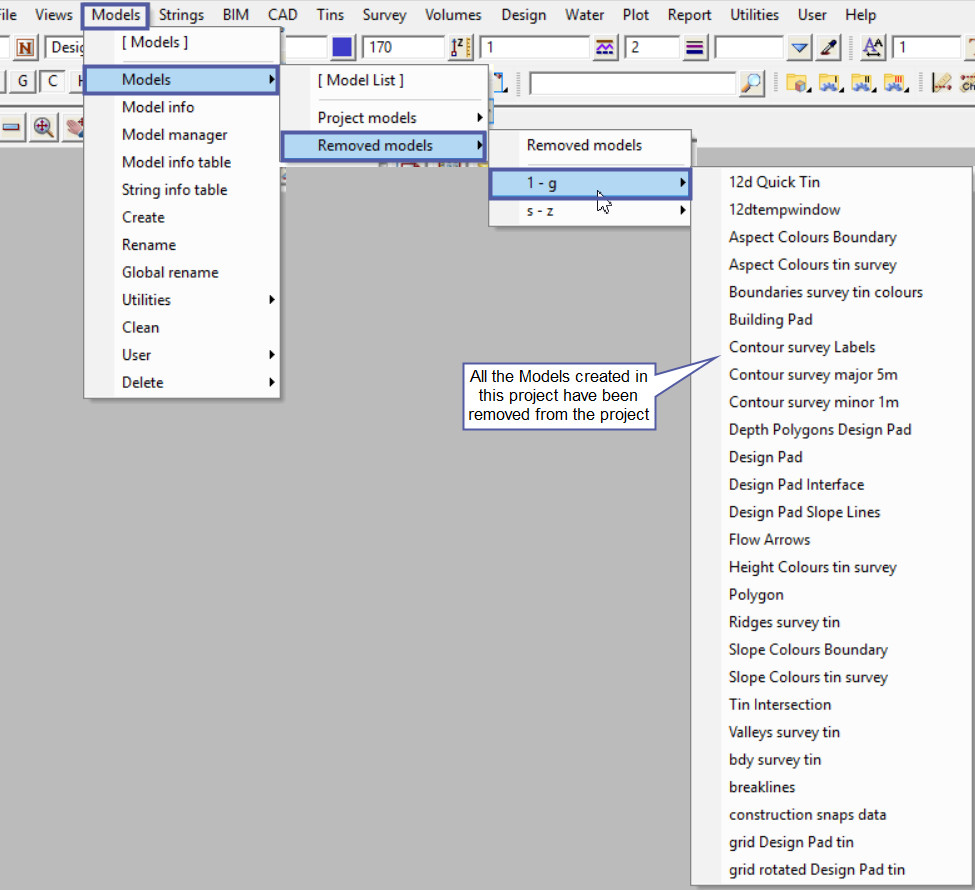Open the BIM menu

point(236,15)
